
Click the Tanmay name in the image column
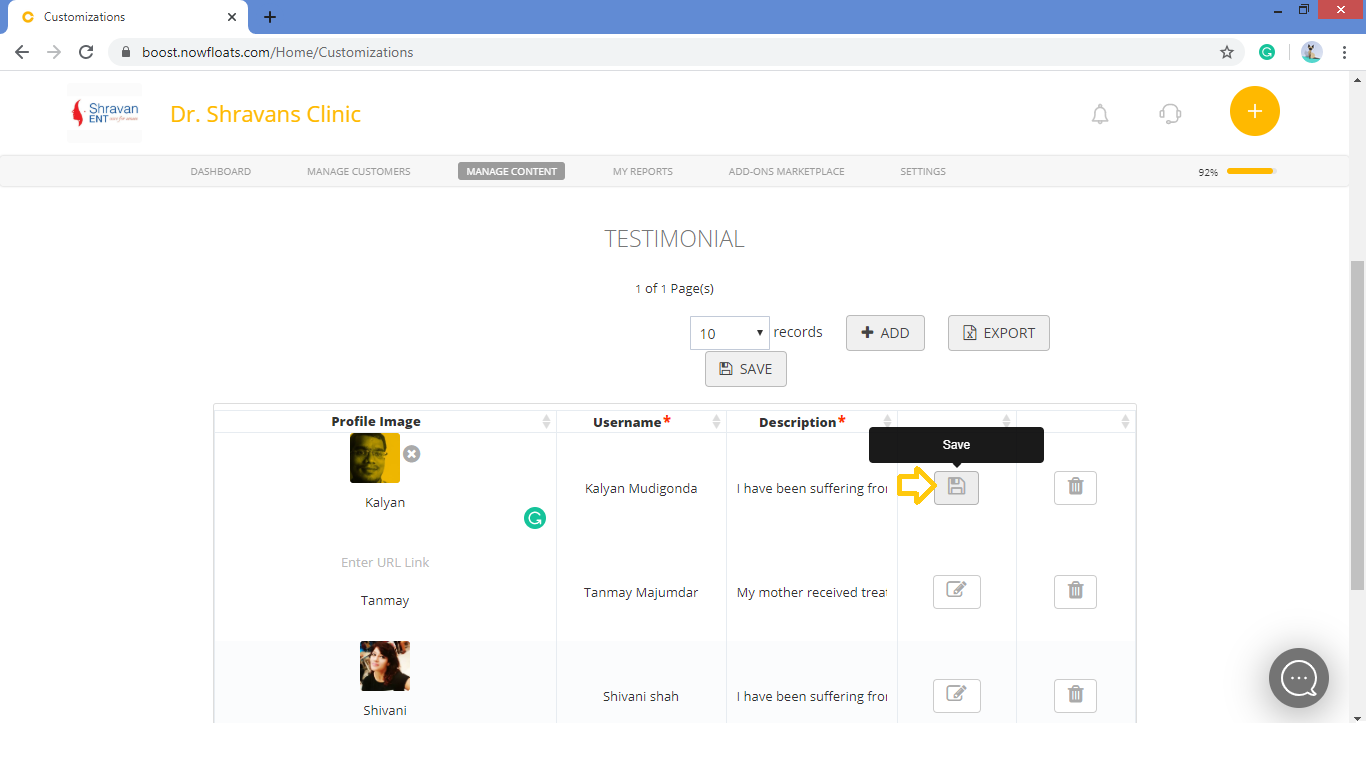pyautogui.click(x=385, y=600)
